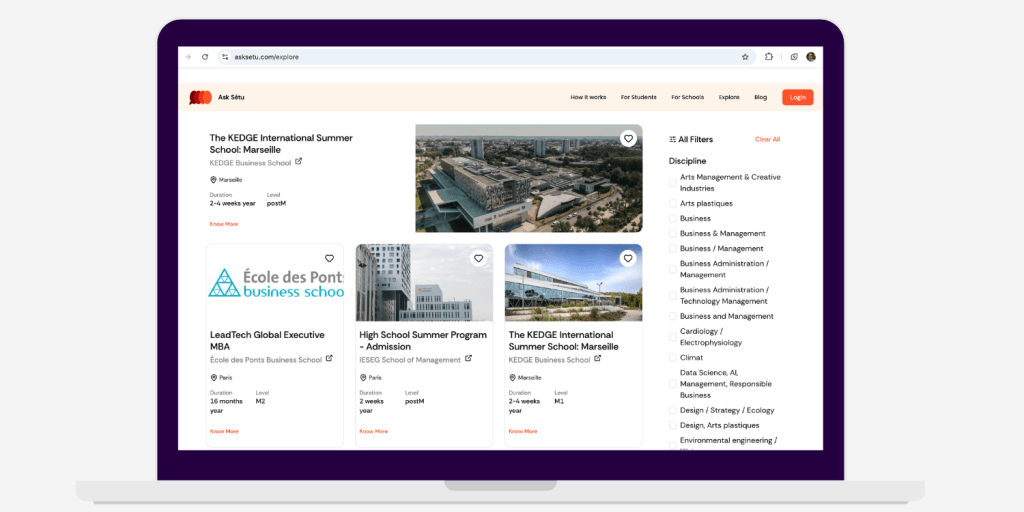Open Know More on LeadTech Global Executive MBA
Screen dimensions: 1024x512
click(224, 431)
